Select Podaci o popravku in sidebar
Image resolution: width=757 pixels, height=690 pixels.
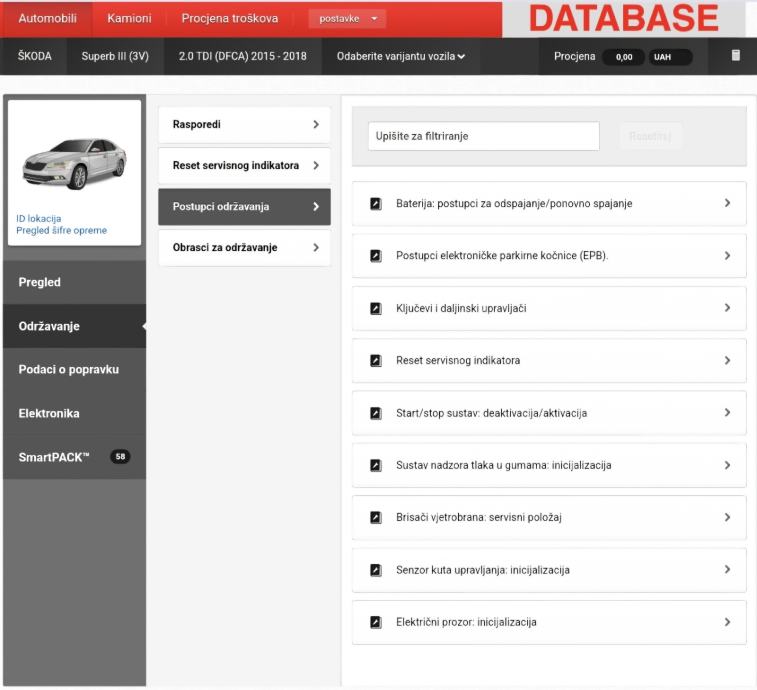pyautogui.click(x=69, y=369)
